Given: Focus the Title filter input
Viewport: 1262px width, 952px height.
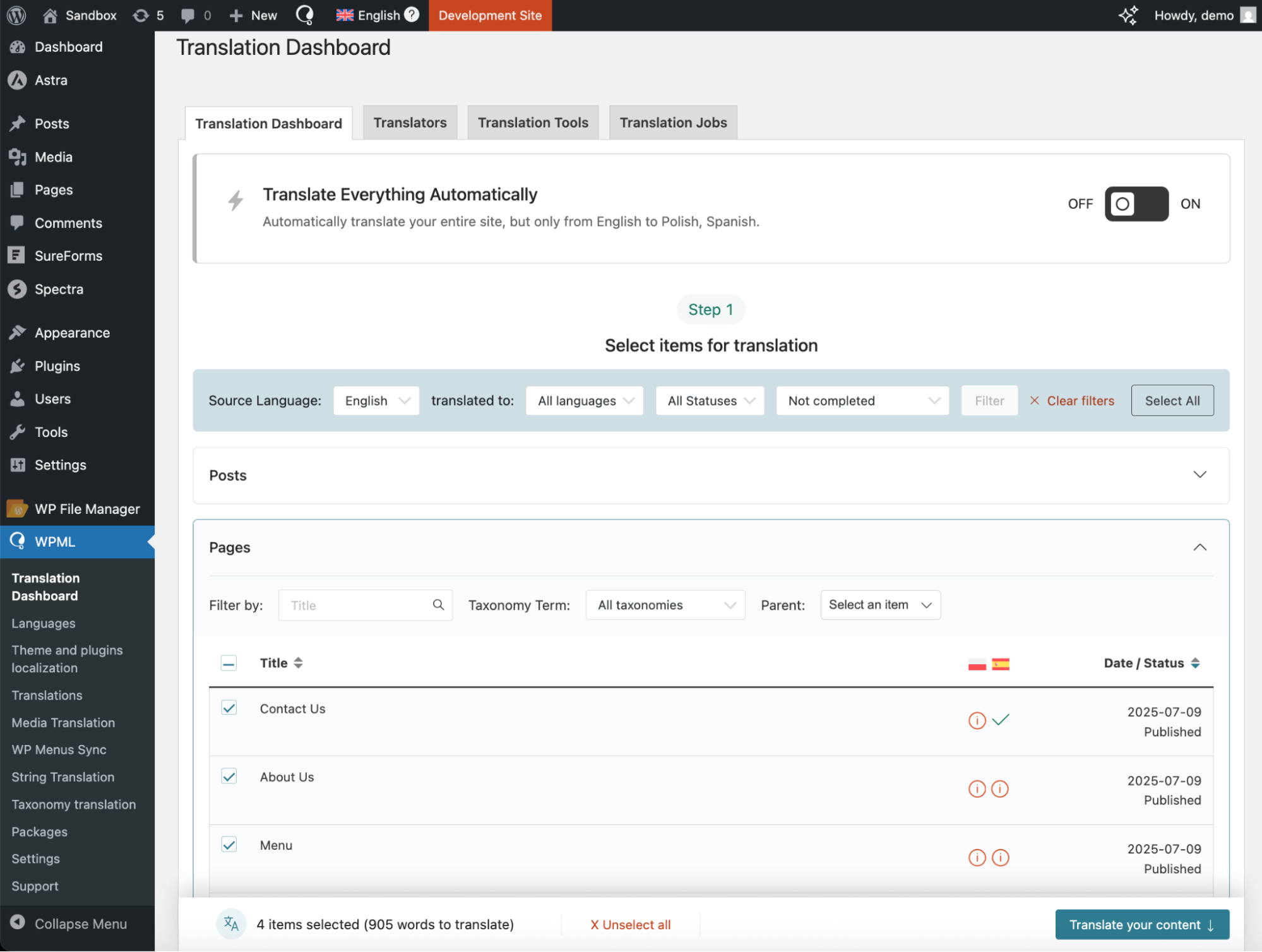Looking at the screenshot, I should [x=365, y=605].
